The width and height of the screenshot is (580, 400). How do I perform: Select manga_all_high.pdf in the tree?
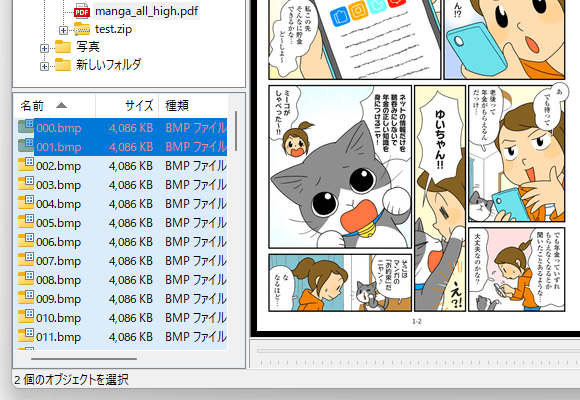[x=146, y=11]
